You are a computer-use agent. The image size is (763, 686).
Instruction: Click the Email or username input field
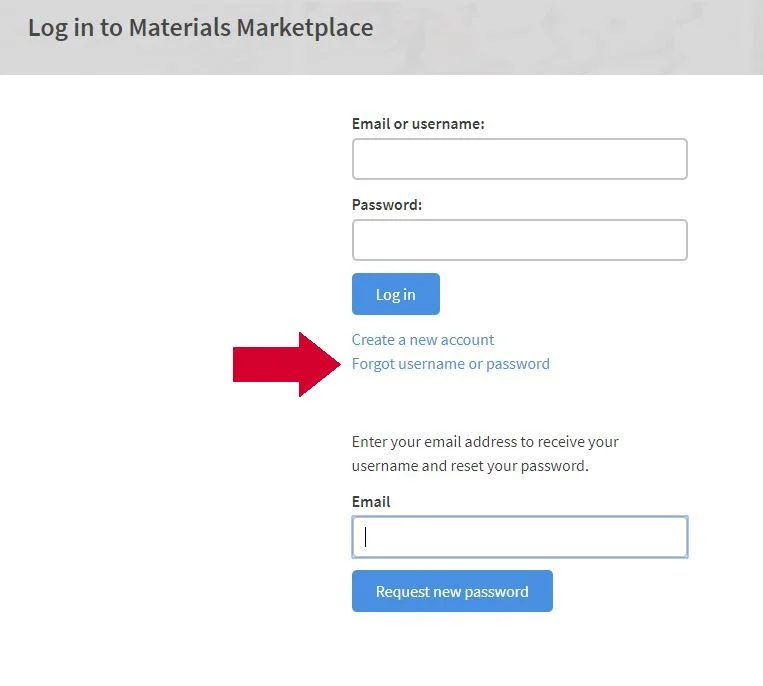520,159
